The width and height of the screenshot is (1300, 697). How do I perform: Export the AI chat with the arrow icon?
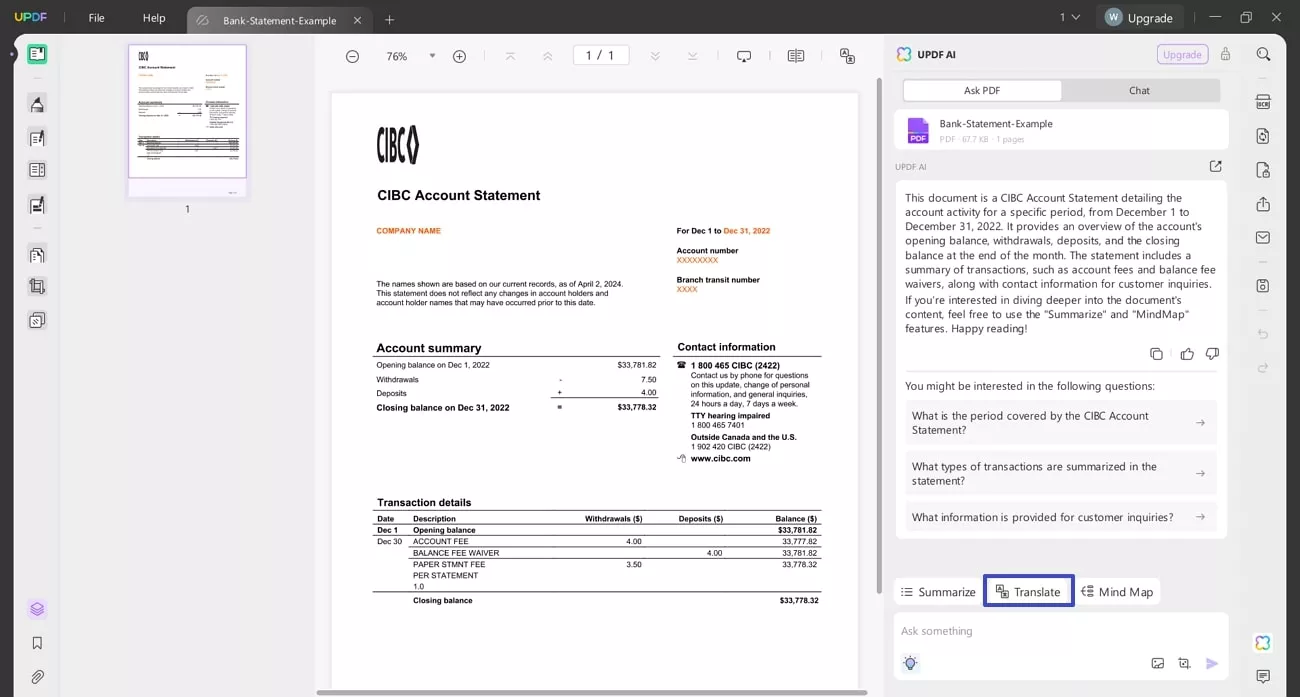(1215, 166)
